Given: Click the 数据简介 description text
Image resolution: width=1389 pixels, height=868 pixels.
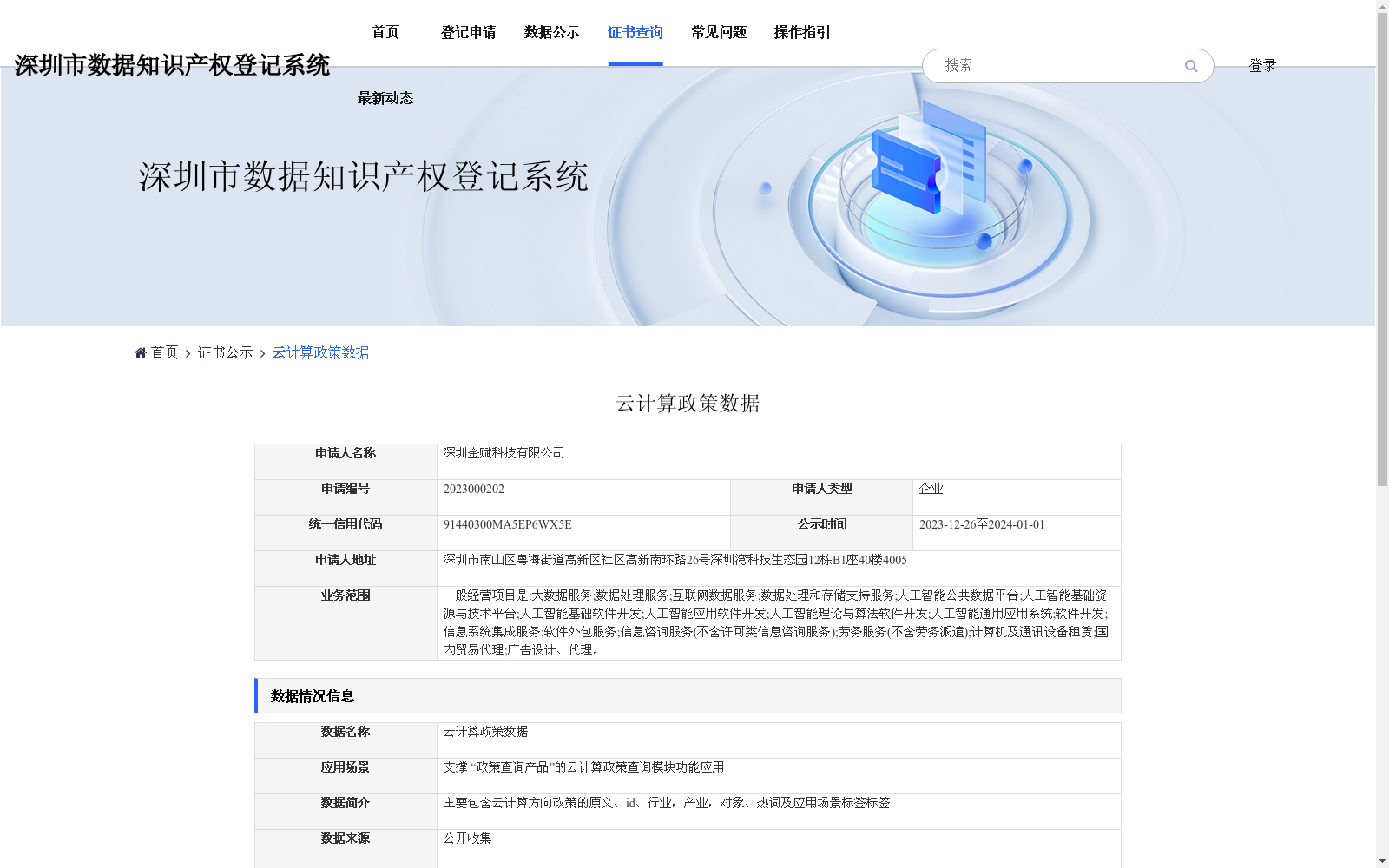Looking at the screenshot, I should coord(667,803).
